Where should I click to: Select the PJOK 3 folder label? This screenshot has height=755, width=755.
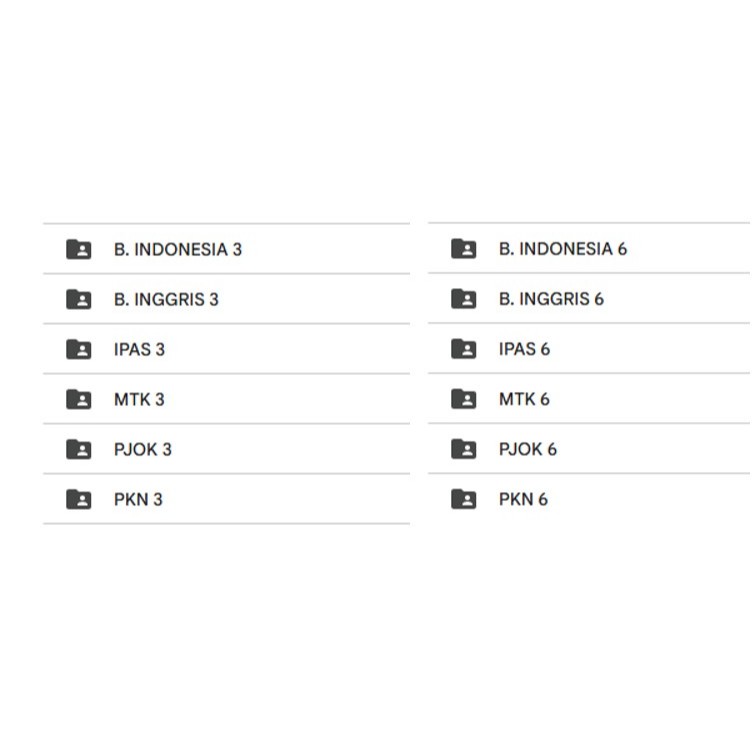click(x=143, y=449)
